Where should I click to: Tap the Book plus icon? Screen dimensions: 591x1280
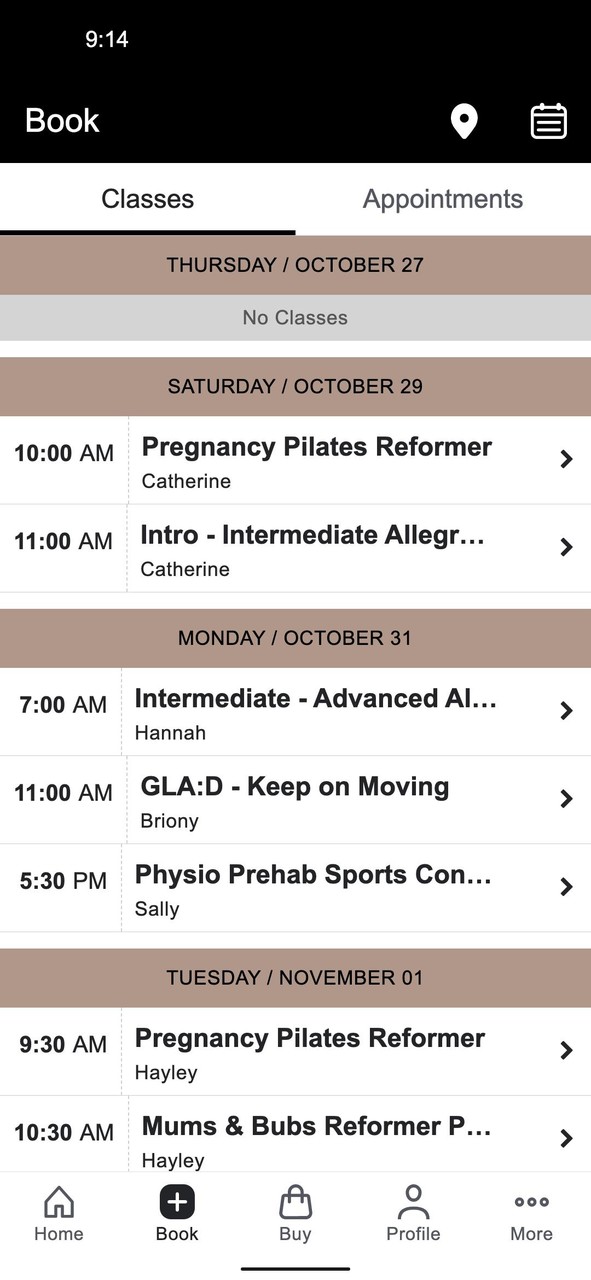(x=176, y=1204)
